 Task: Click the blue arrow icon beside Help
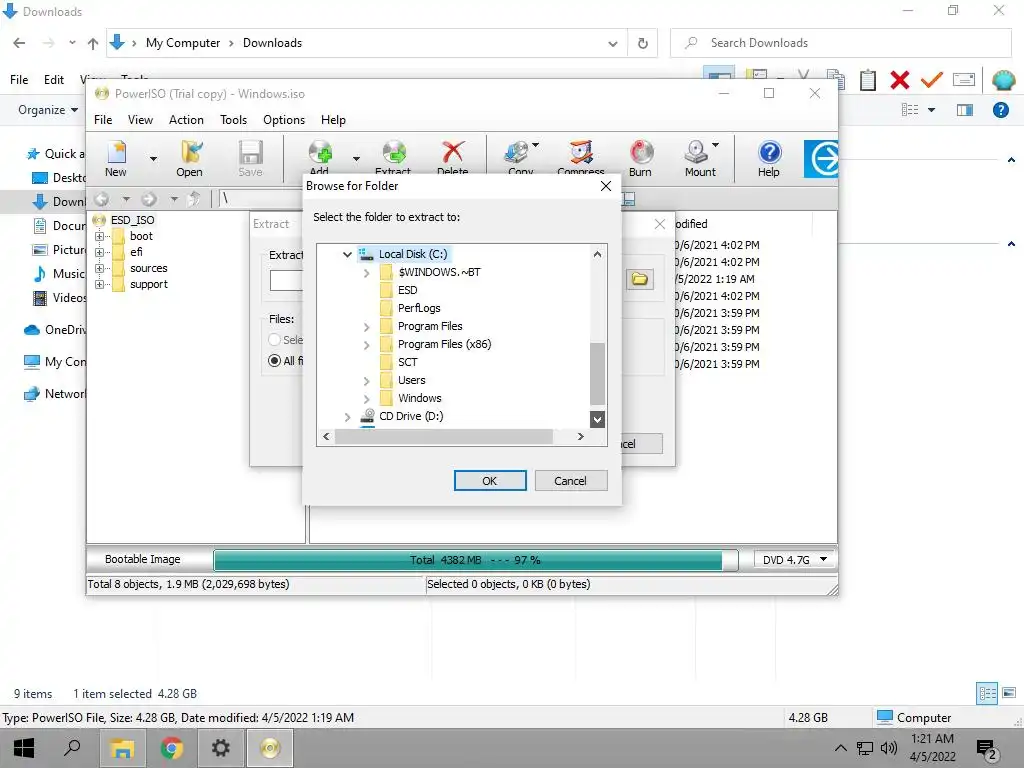(821, 159)
